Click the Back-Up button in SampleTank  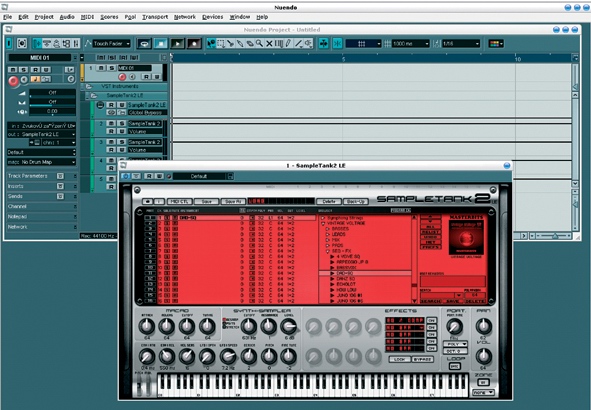click(355, 202)
